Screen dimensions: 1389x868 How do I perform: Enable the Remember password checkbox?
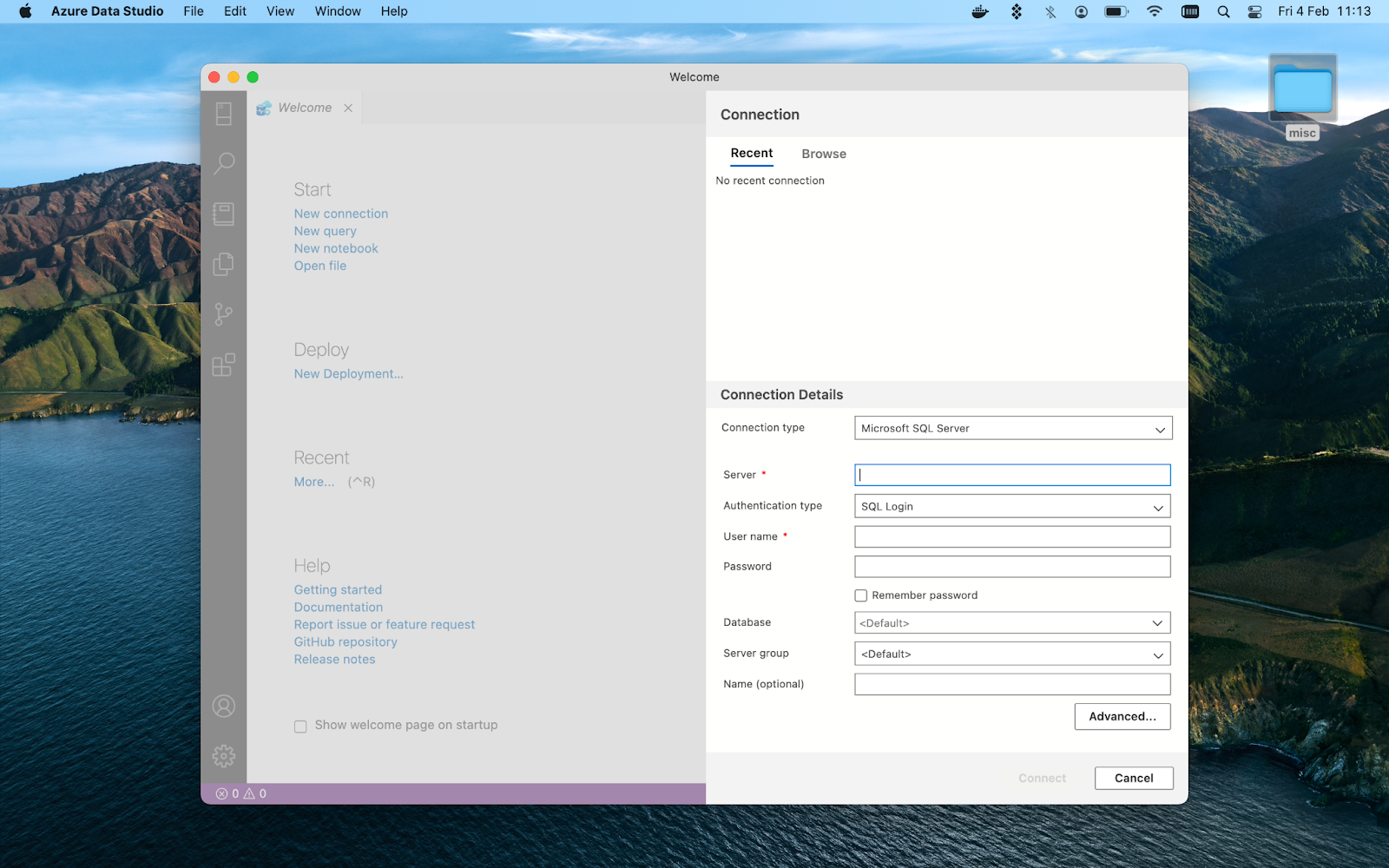click(x=860, y=595)
